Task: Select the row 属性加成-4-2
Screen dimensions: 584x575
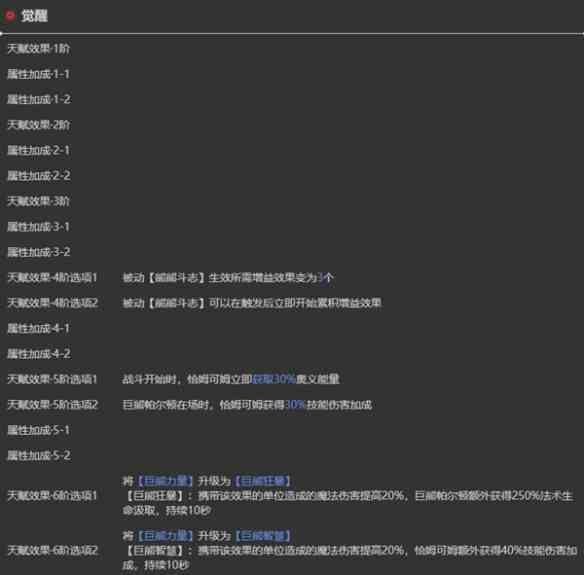Action: (x=39, y=353)
